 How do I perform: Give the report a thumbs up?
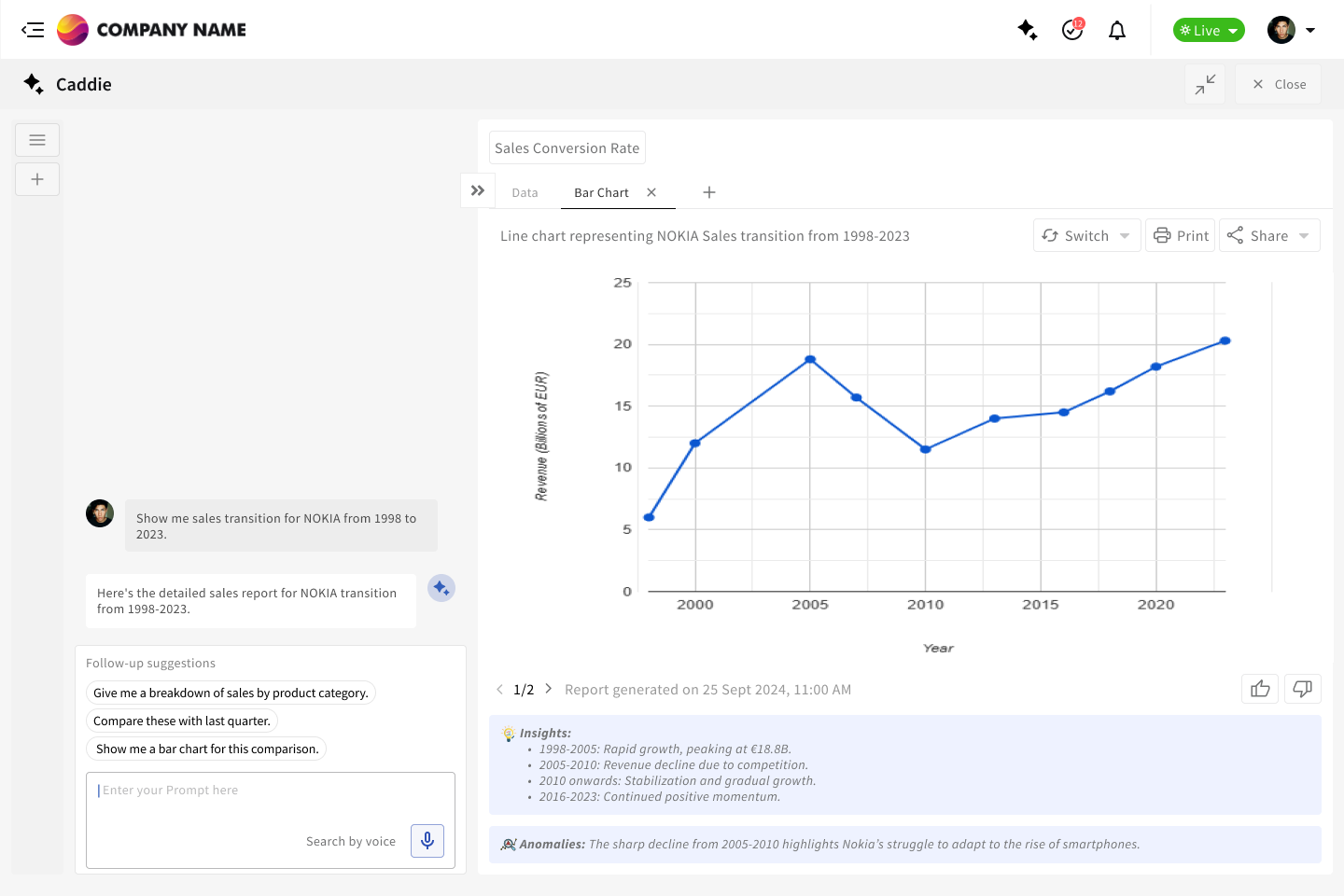tap(1260, 689)
